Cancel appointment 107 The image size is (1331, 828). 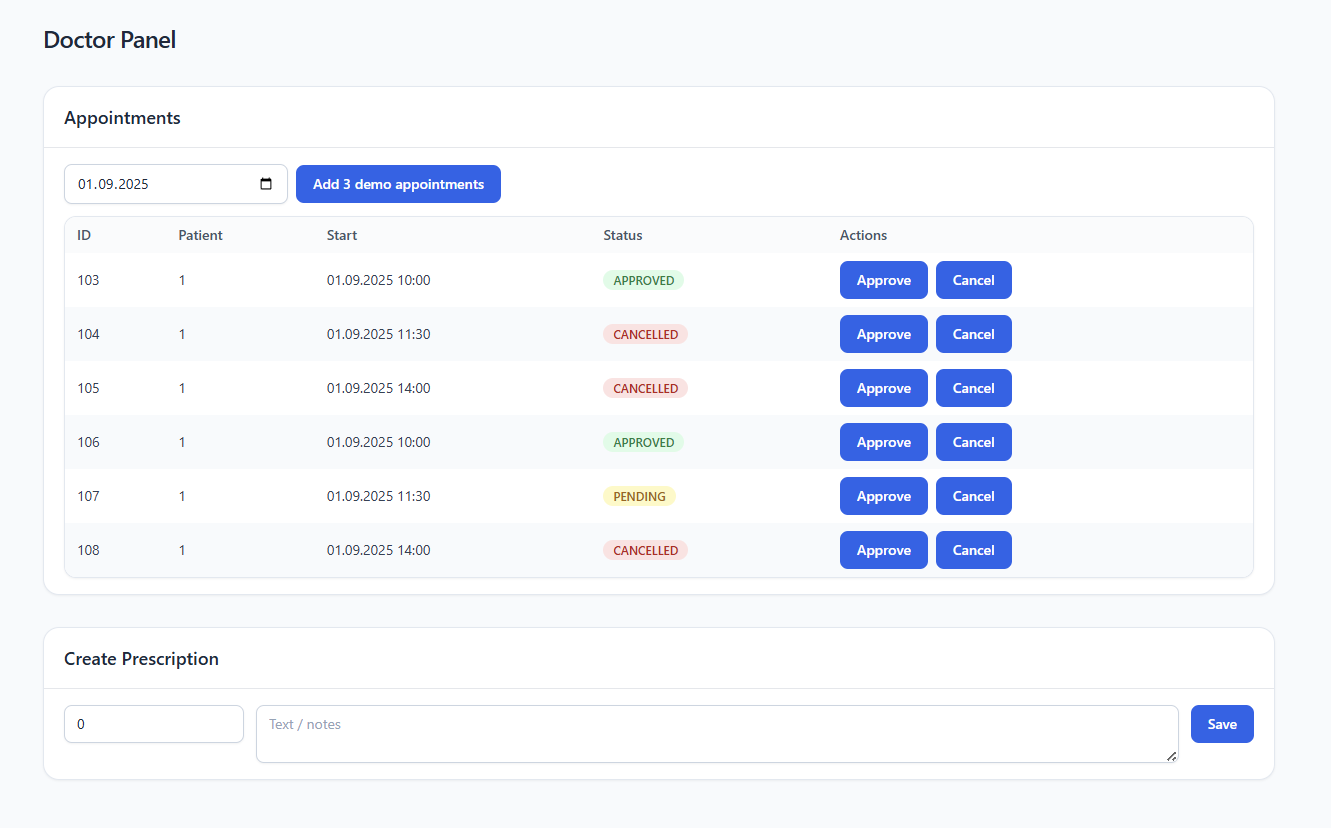[974, 496]
